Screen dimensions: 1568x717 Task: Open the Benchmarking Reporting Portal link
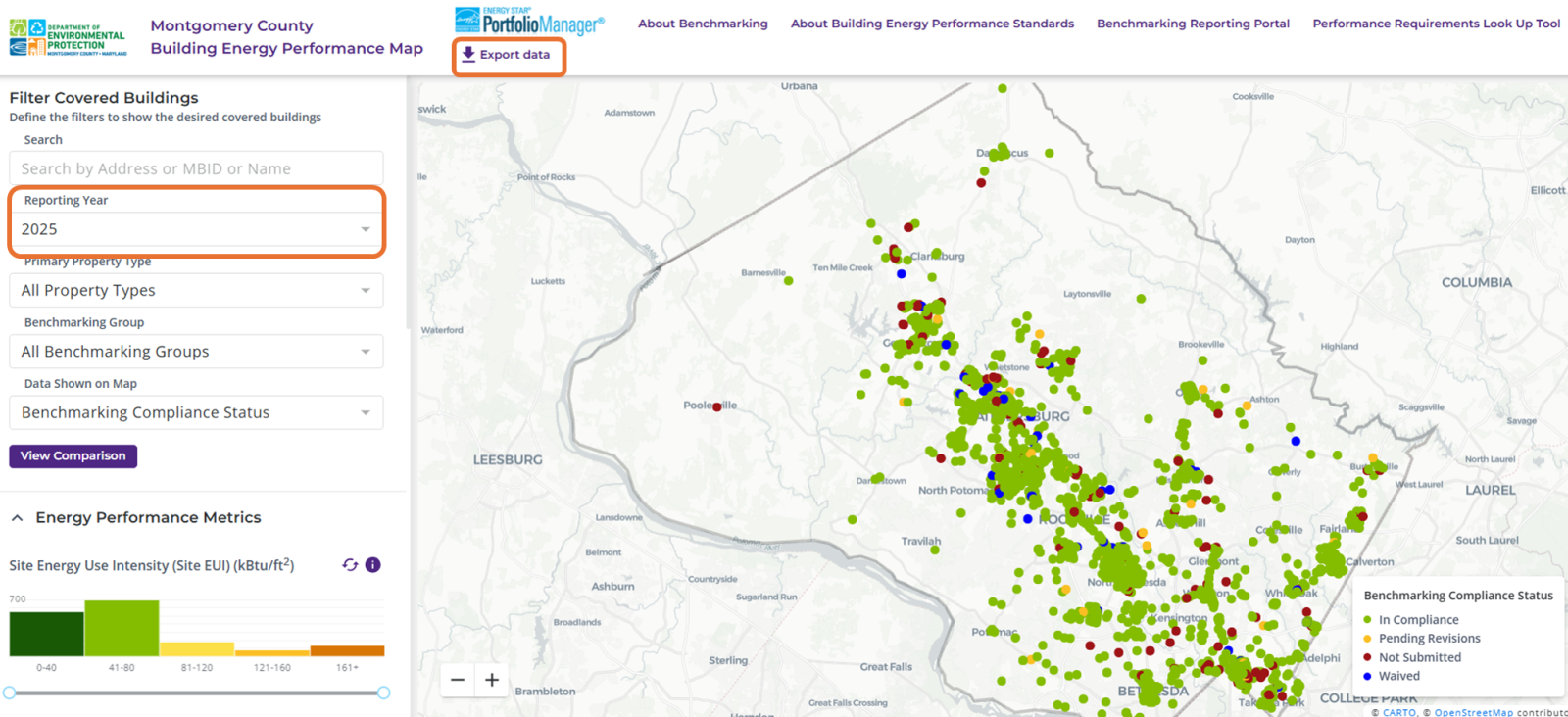pyautogui.click(x=1193, y=24)
